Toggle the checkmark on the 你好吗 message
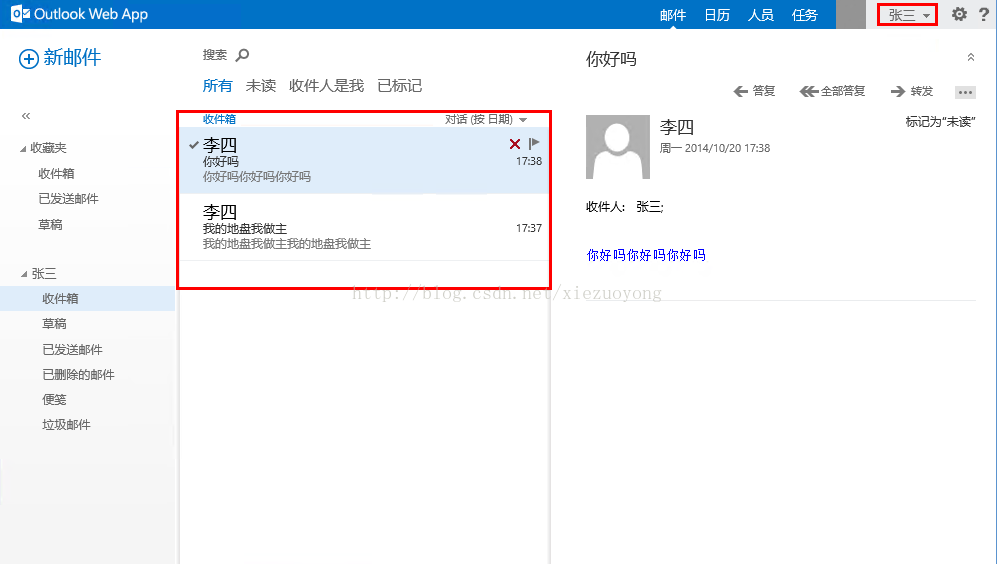 [x=194, y=145]
